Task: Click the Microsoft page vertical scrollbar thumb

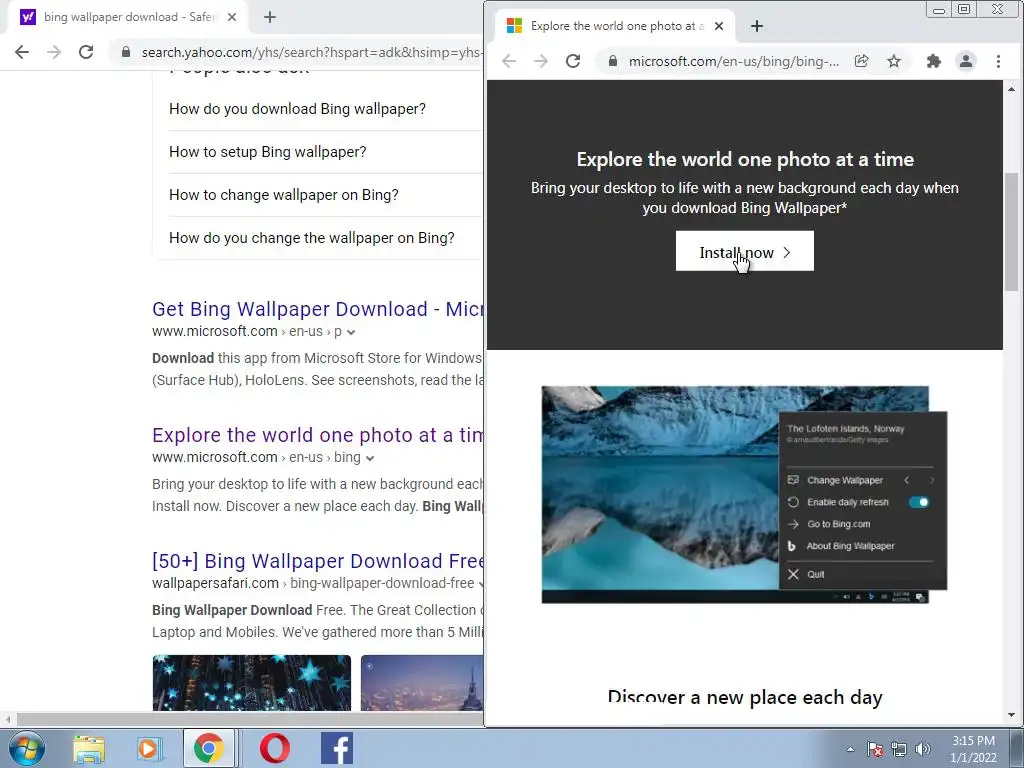Action: click(1011, 232)
